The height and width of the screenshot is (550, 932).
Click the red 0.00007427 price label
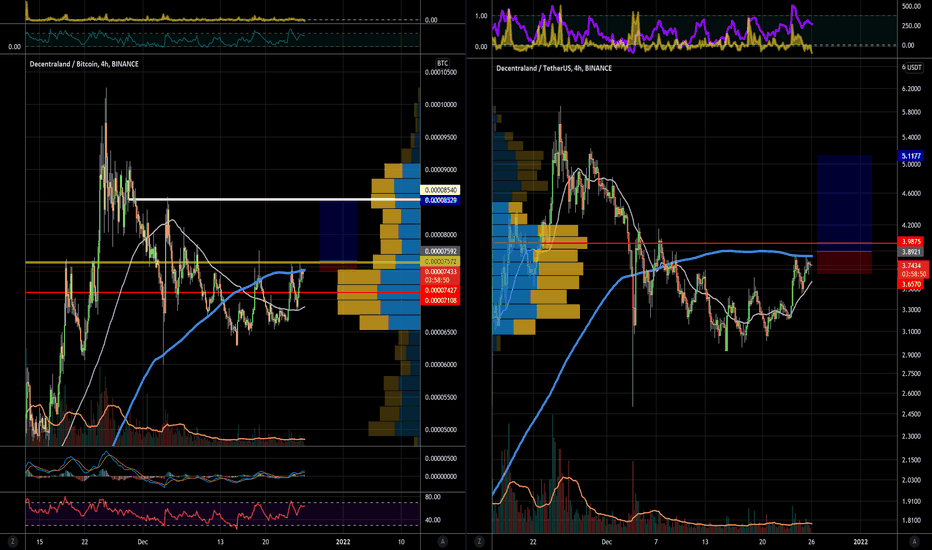pyautogui.click(x=440, y=290)
